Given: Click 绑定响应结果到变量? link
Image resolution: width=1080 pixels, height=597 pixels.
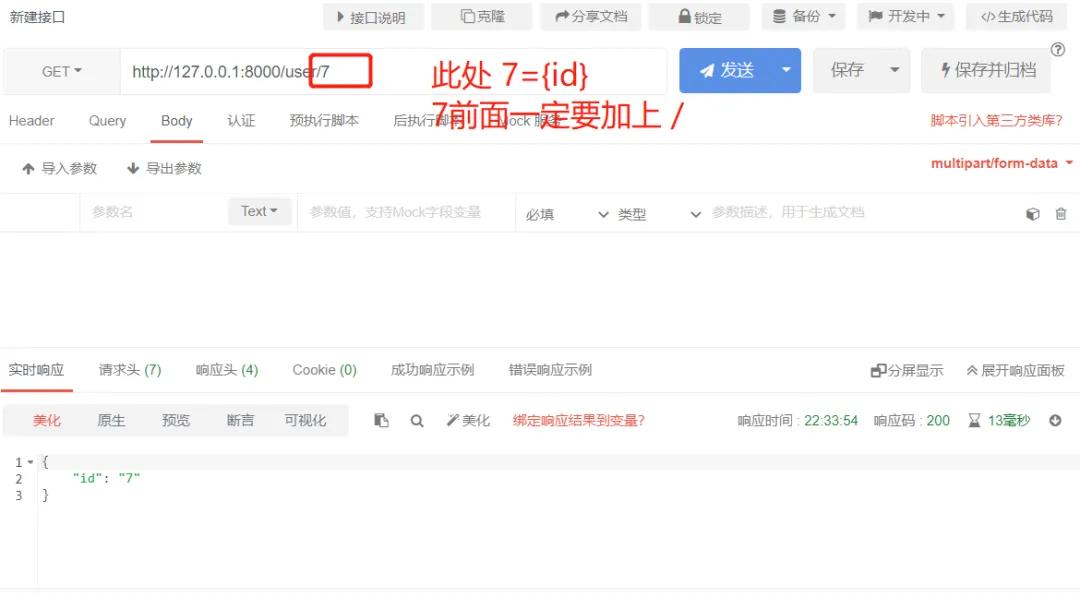Looking at the screenshot, I should 579,420.
